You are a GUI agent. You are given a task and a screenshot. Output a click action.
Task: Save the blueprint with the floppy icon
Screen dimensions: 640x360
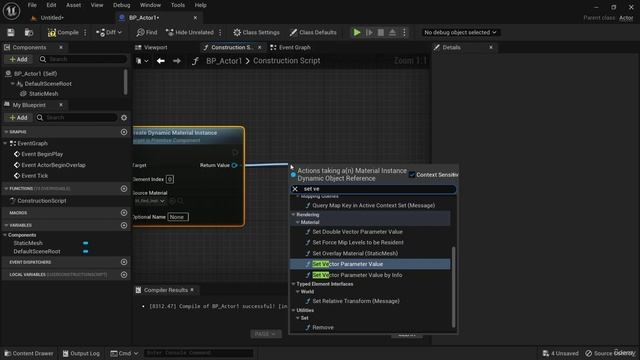point(11,32)
